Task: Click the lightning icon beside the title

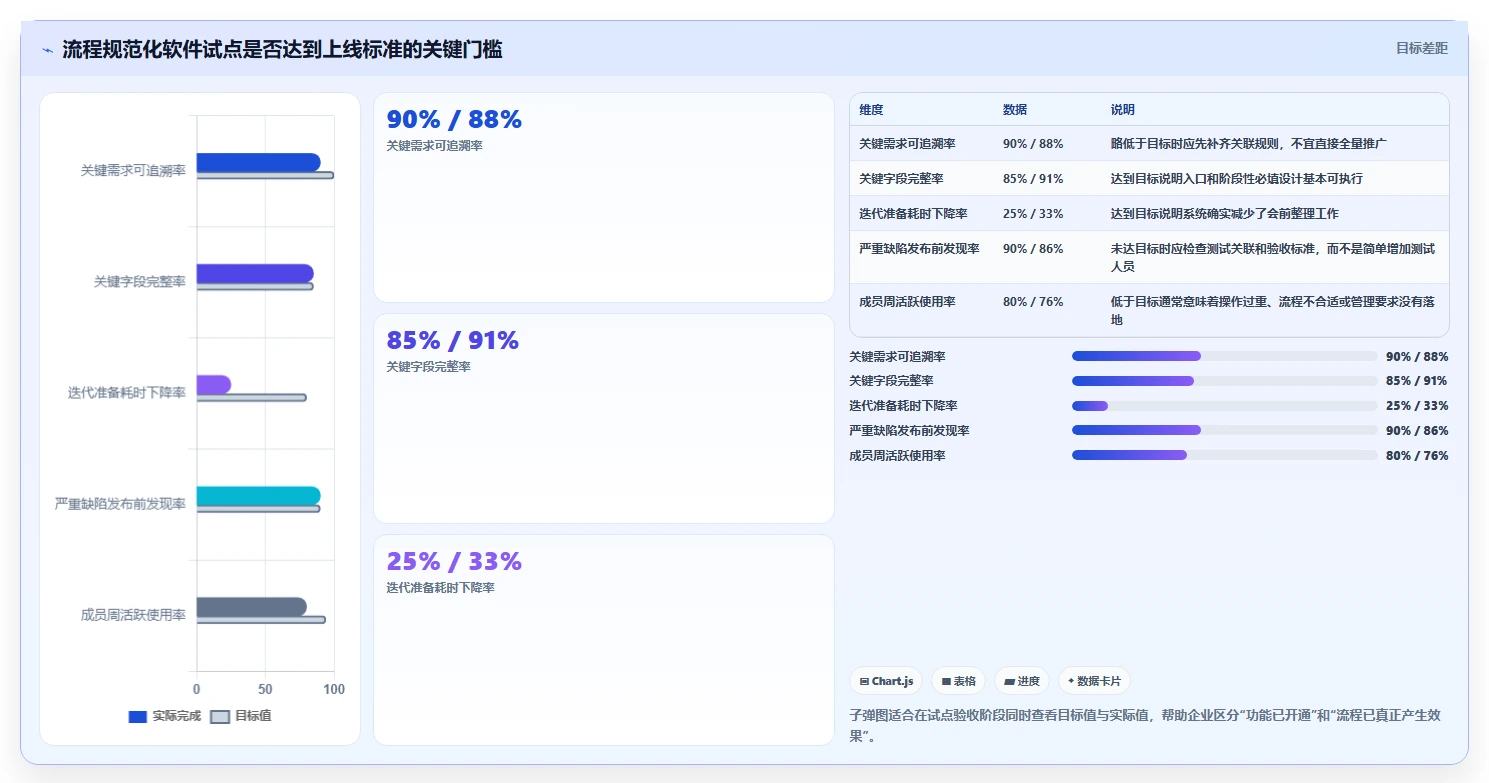Action: pos(48,50)
